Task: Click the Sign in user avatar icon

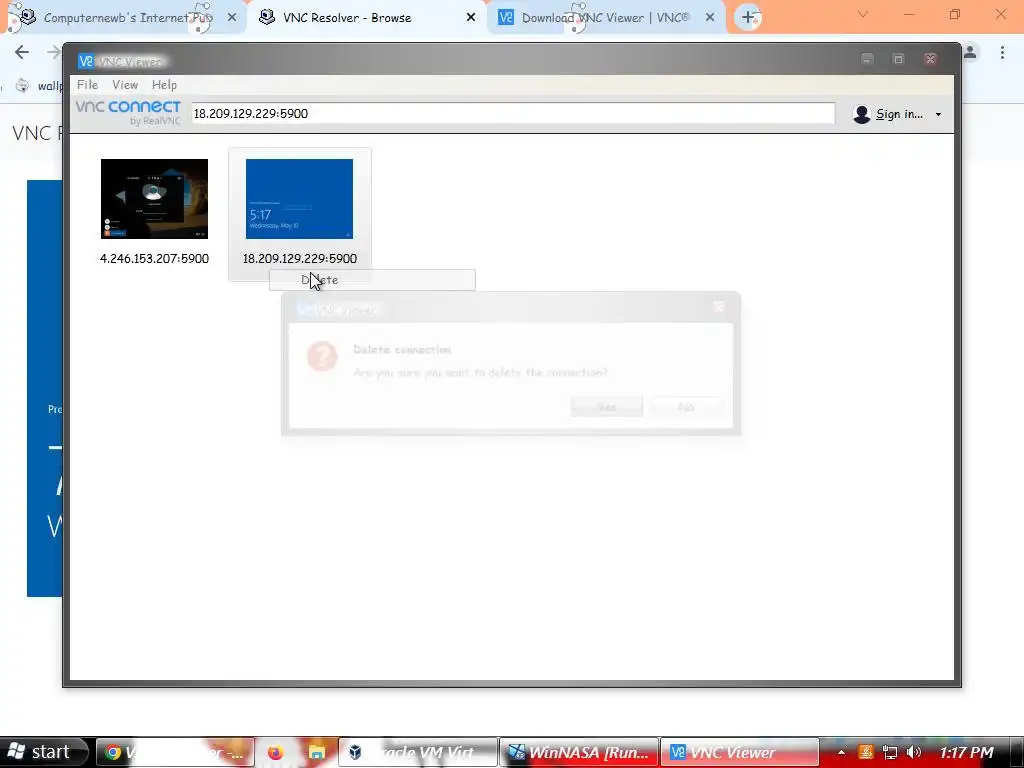Action: tap(861, 114)
